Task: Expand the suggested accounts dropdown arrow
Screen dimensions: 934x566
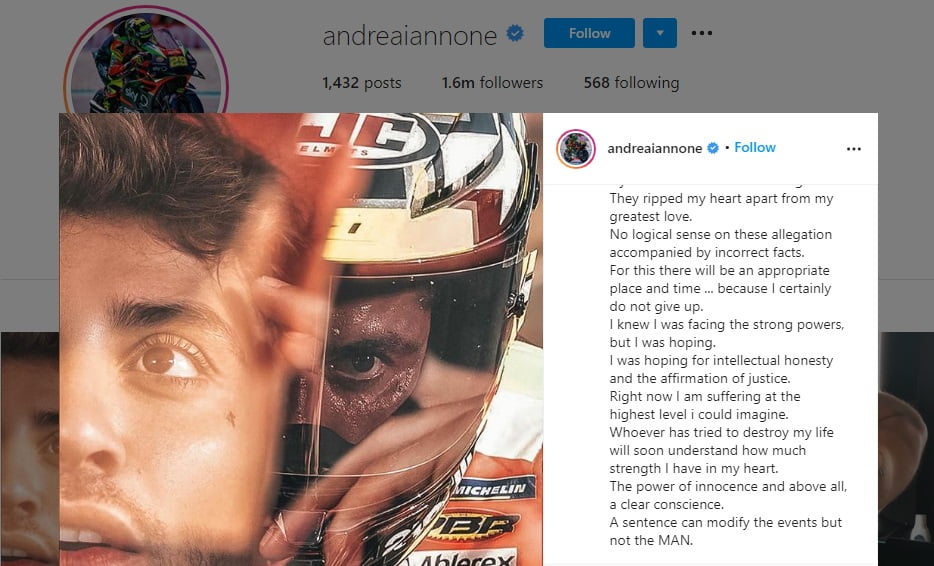Action: tap(660, 33)
